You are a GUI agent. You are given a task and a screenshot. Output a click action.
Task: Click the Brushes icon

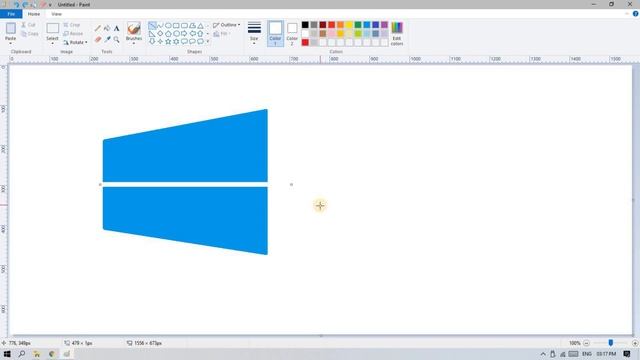[134, 28]
